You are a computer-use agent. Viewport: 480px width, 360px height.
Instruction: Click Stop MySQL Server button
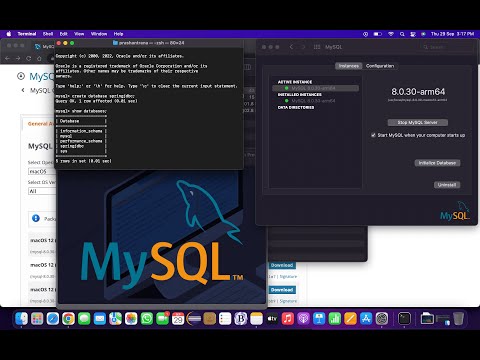point(418,122)
